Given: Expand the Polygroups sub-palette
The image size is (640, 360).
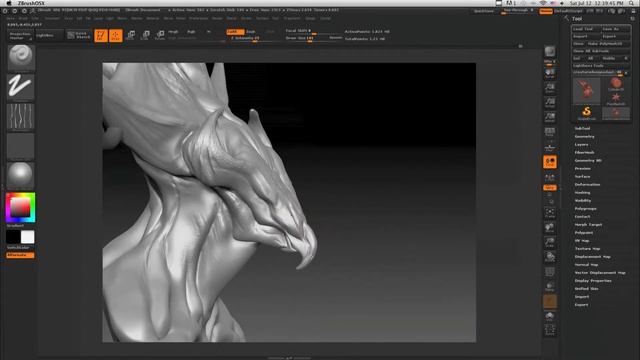Looking at the screenshot, I should click(x=586, y=209).
